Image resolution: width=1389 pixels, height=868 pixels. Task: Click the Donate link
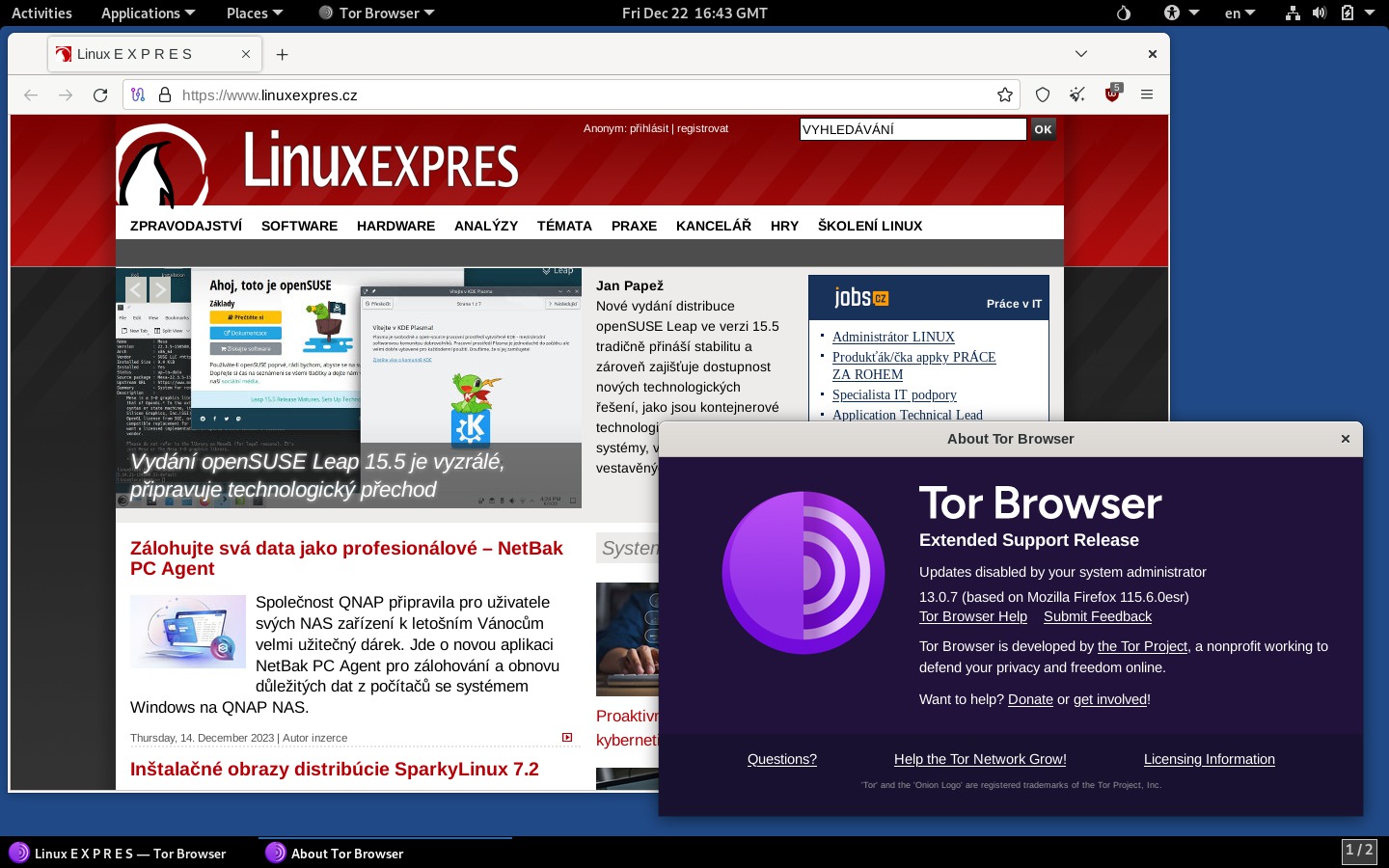1030,699
